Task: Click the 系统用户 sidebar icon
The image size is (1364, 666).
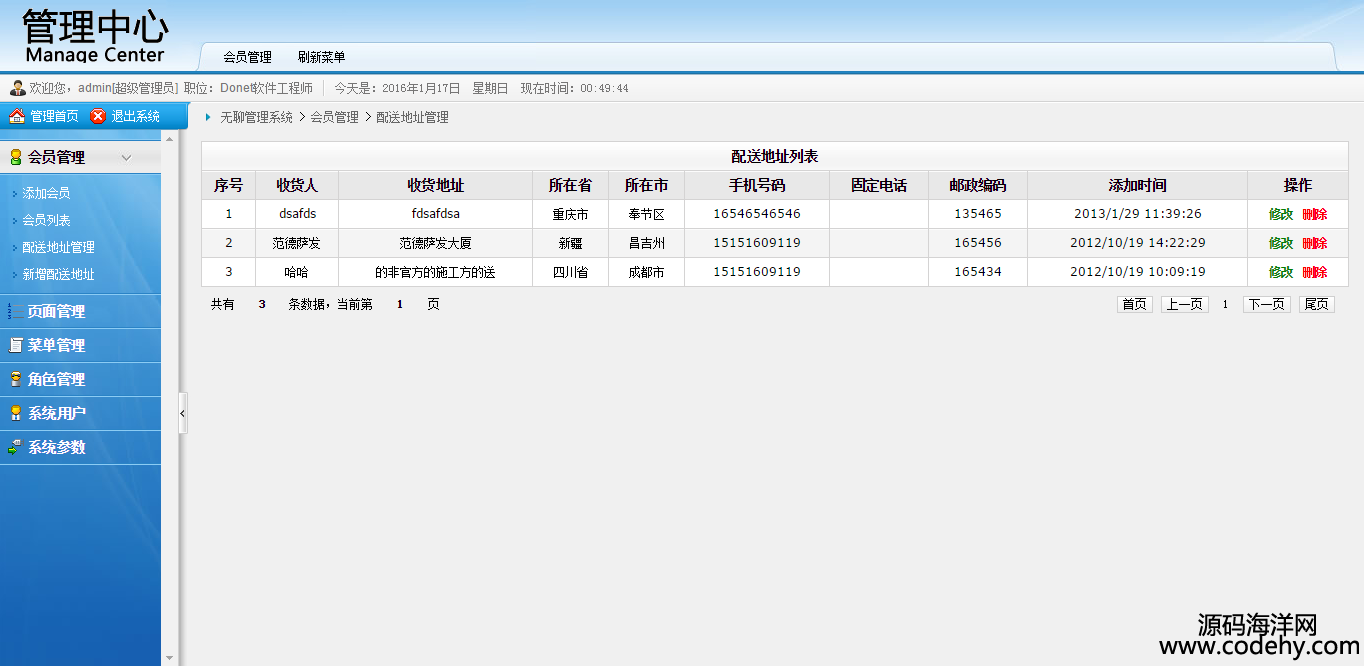Action: click(x=15, y=413)
